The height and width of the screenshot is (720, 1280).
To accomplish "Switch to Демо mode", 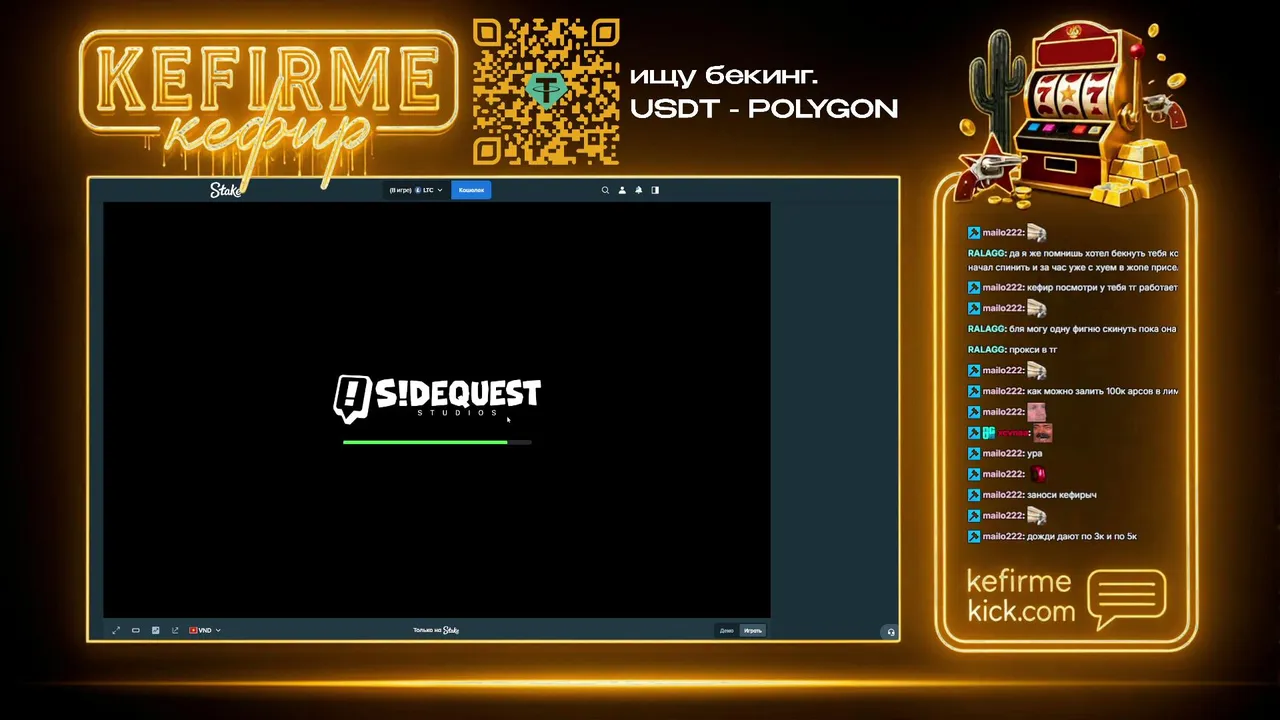I will click(x=727, y=630).
